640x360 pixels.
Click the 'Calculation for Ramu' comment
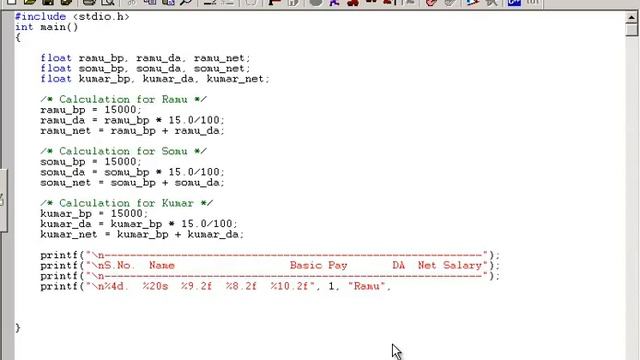[x=124, y=100]
